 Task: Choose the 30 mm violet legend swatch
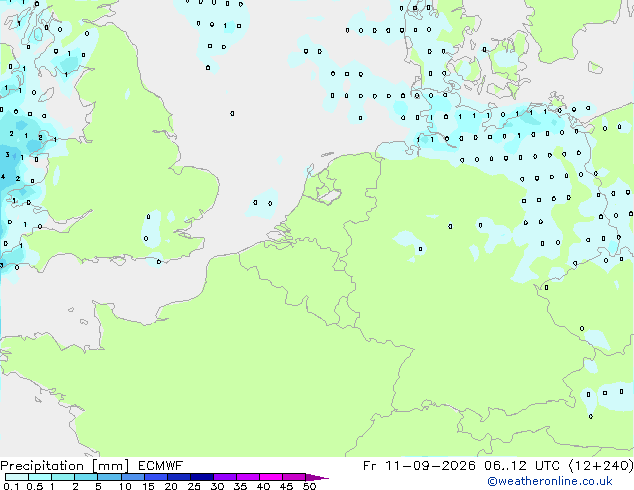point(225,477)
